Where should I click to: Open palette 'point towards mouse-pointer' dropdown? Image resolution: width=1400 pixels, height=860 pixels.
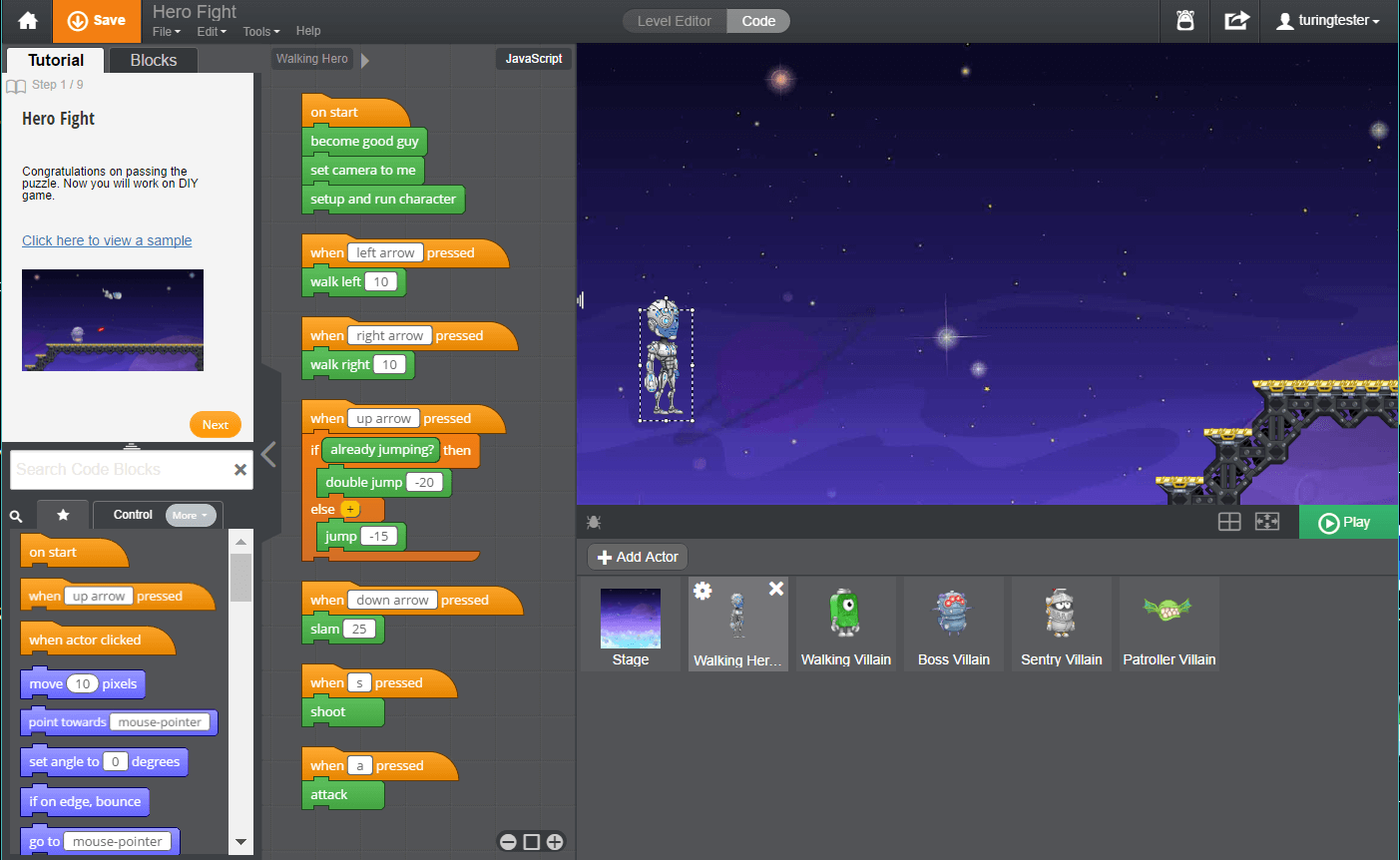point(160,722)
